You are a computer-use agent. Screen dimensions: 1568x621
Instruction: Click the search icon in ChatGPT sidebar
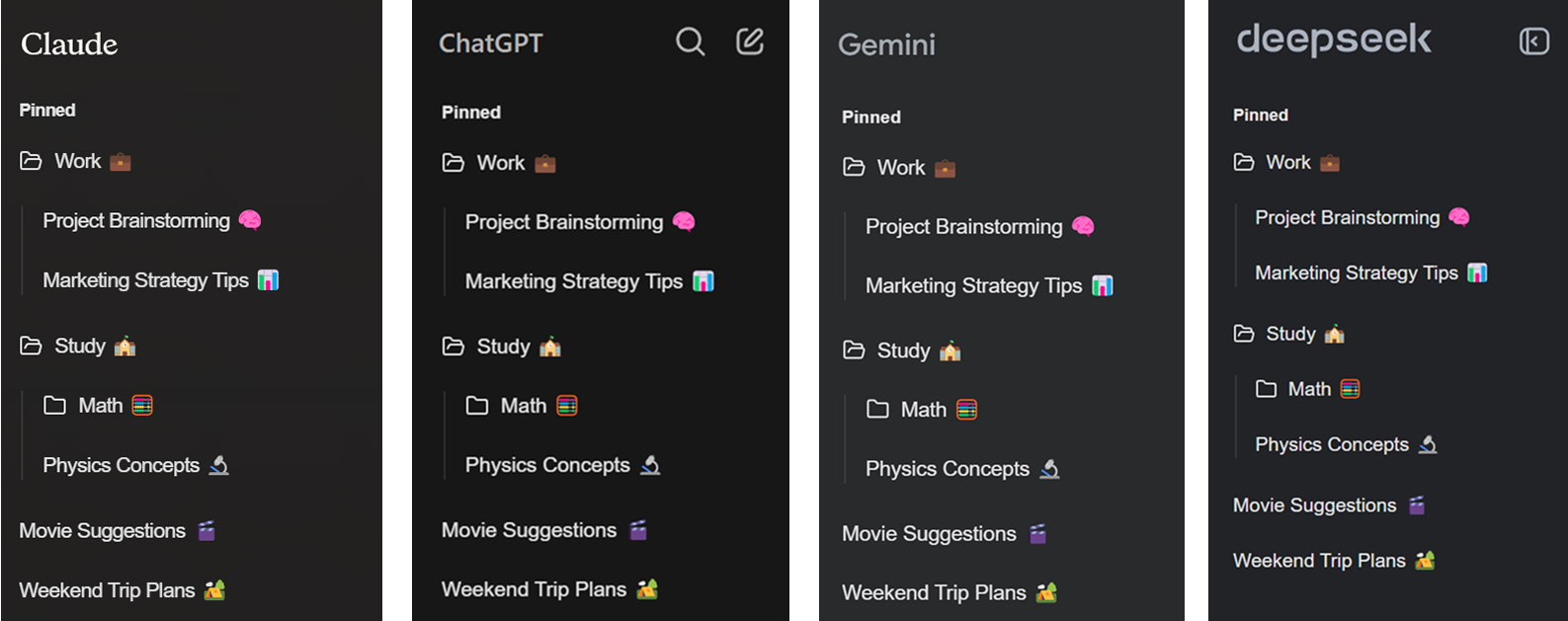click(x=690, y=41)
